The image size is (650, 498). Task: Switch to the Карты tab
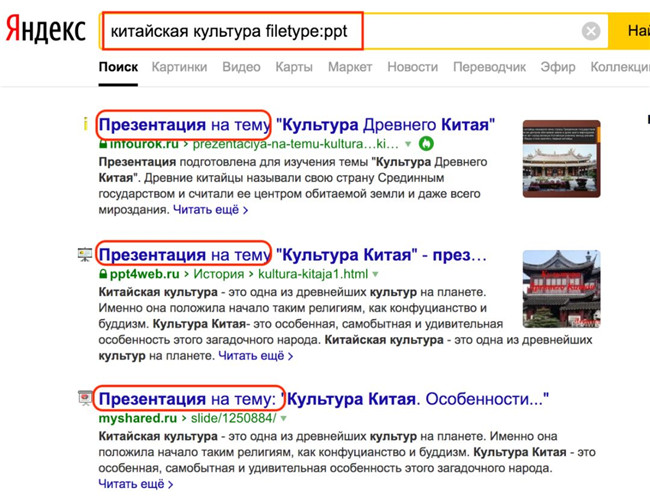click(x=294, y=67)
